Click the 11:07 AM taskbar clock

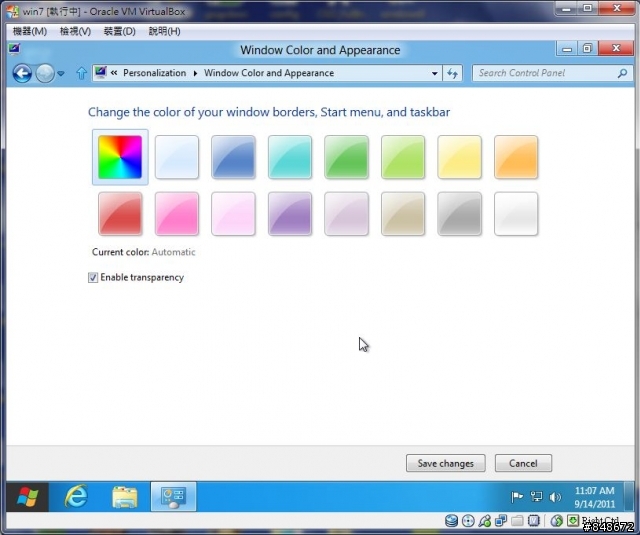click(595, 497)
